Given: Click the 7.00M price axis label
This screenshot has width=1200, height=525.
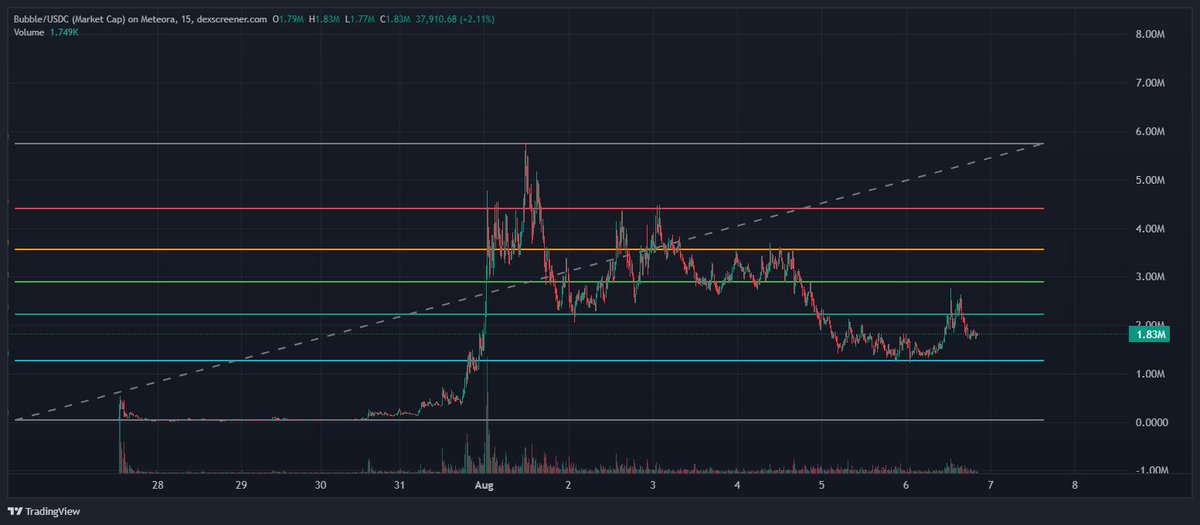Looking at the screenshot, I should [1151, 83].
